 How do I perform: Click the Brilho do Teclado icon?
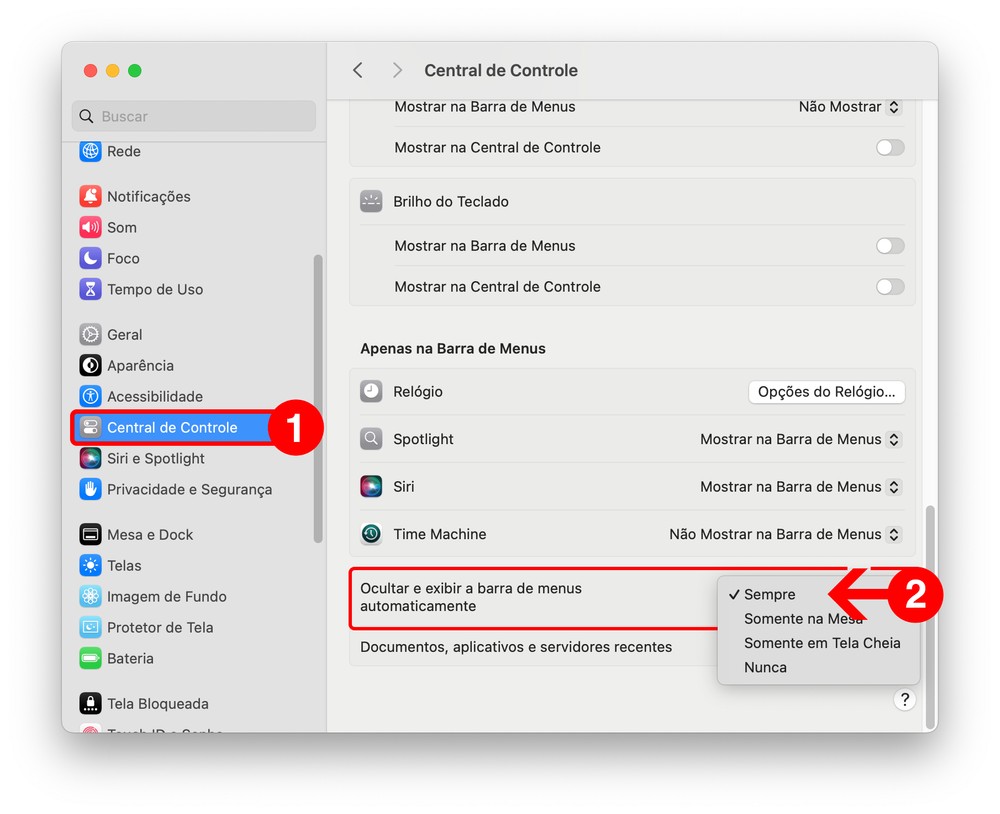click(371, 201)
